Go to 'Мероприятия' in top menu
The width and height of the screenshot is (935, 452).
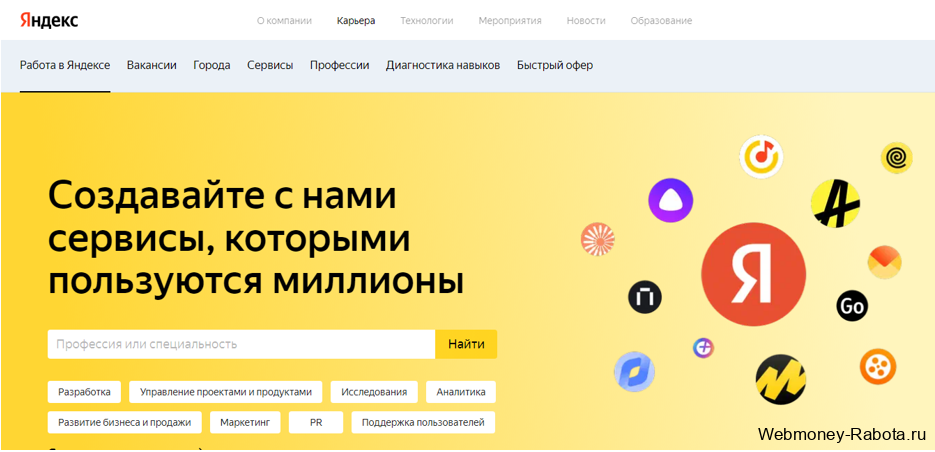pos(510,21)
